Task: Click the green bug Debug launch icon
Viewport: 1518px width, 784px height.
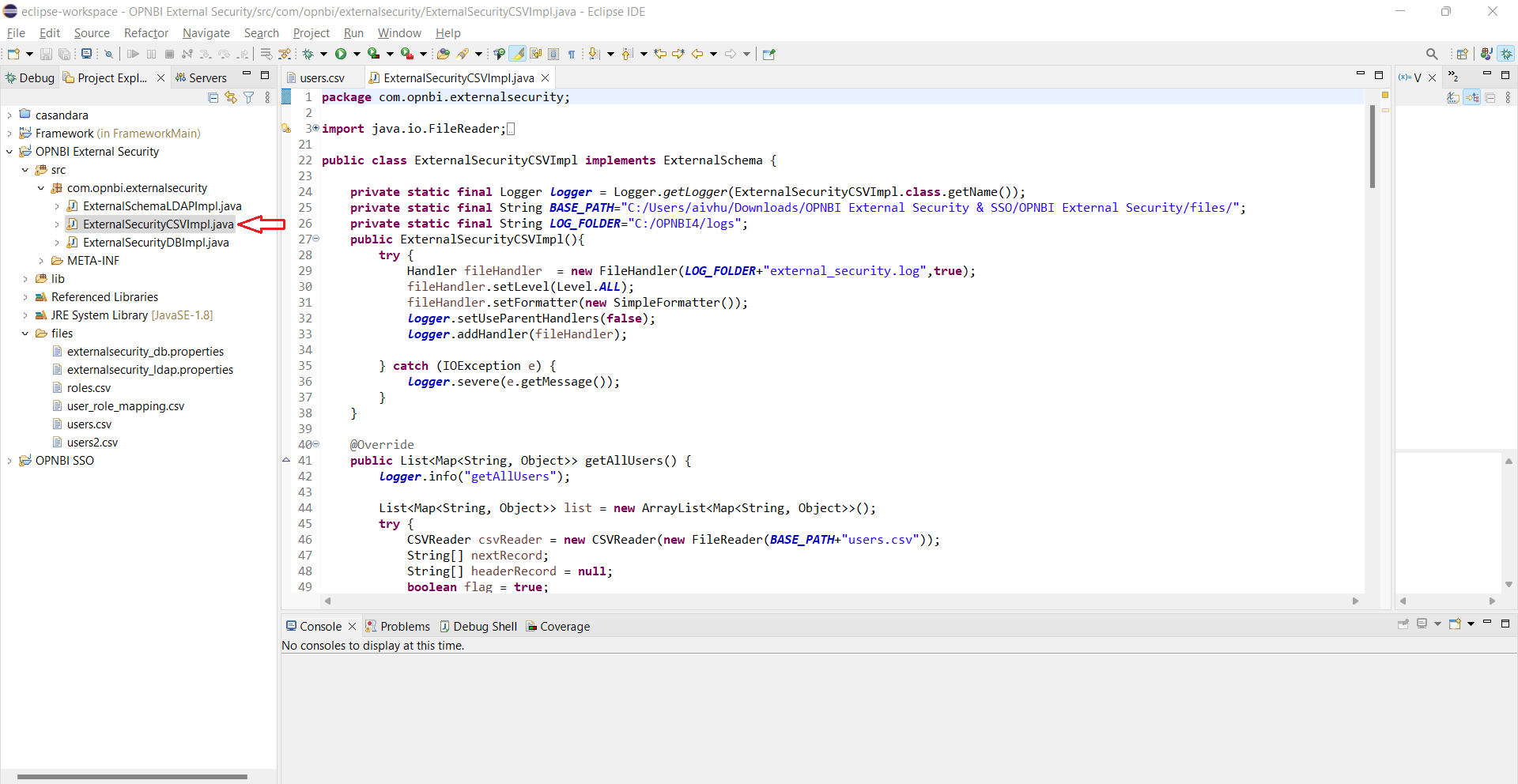Action: 308,54
